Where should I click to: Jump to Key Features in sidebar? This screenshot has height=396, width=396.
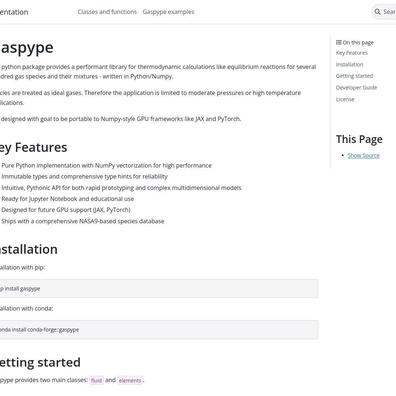(x=352, y=53)
